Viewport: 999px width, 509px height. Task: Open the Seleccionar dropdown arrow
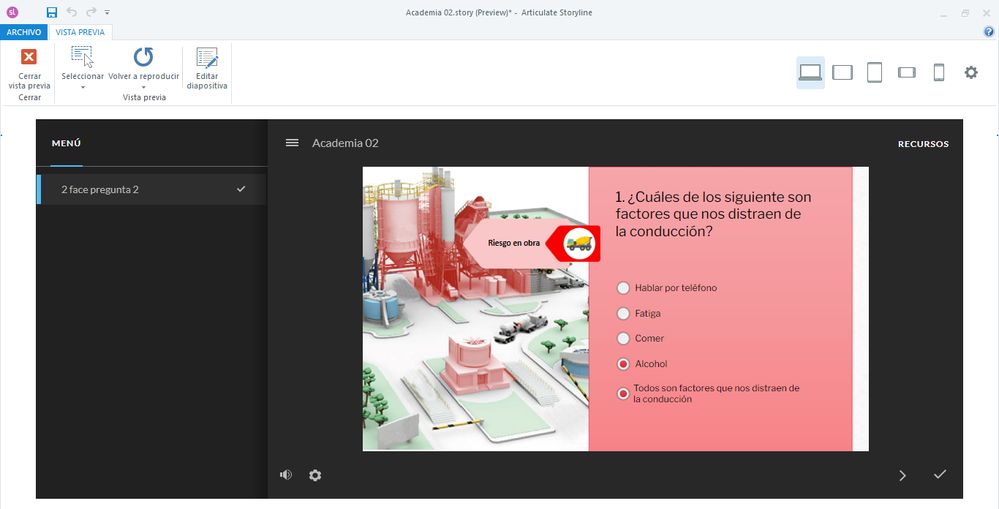pyautogui.click(x=82, y=87)
